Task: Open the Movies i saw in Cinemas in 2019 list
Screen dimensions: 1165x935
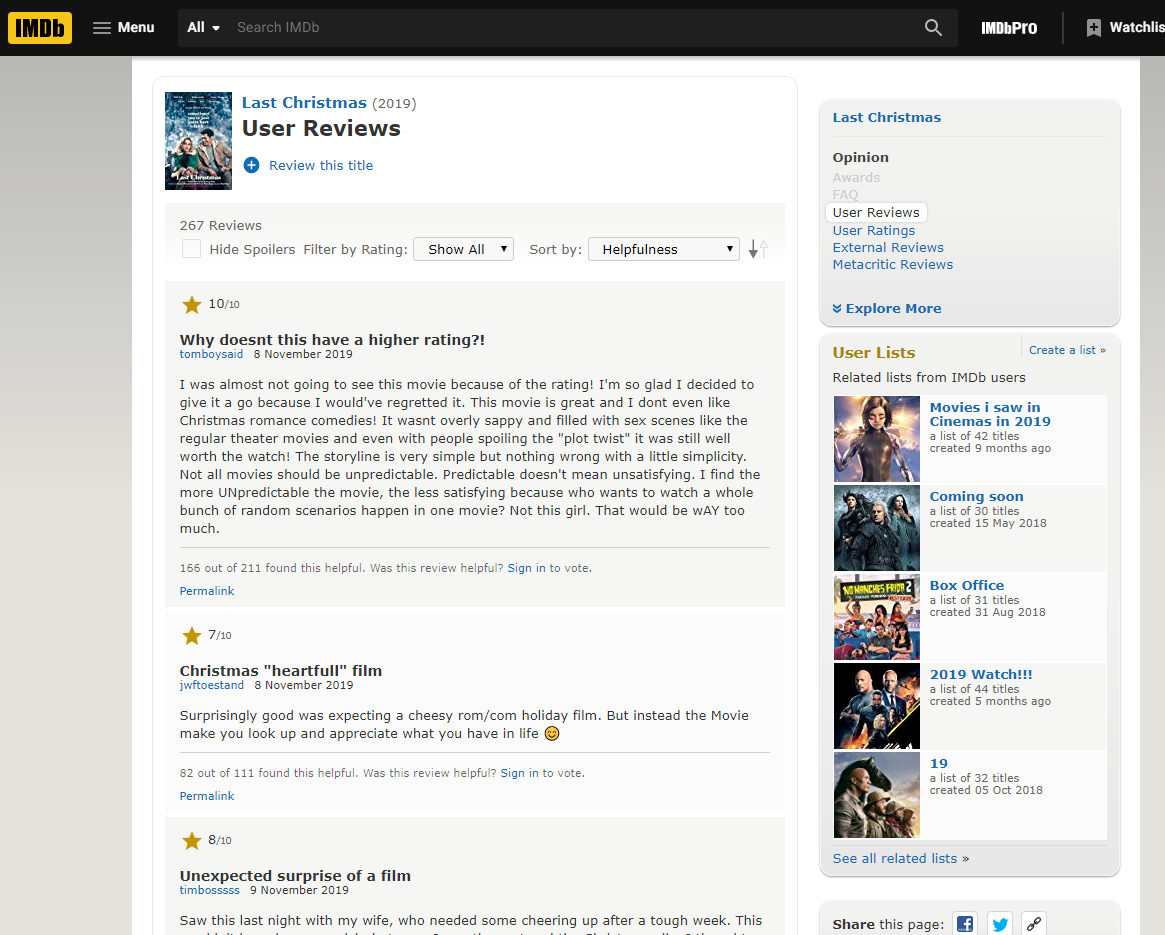Action: (x=990, y=414)
